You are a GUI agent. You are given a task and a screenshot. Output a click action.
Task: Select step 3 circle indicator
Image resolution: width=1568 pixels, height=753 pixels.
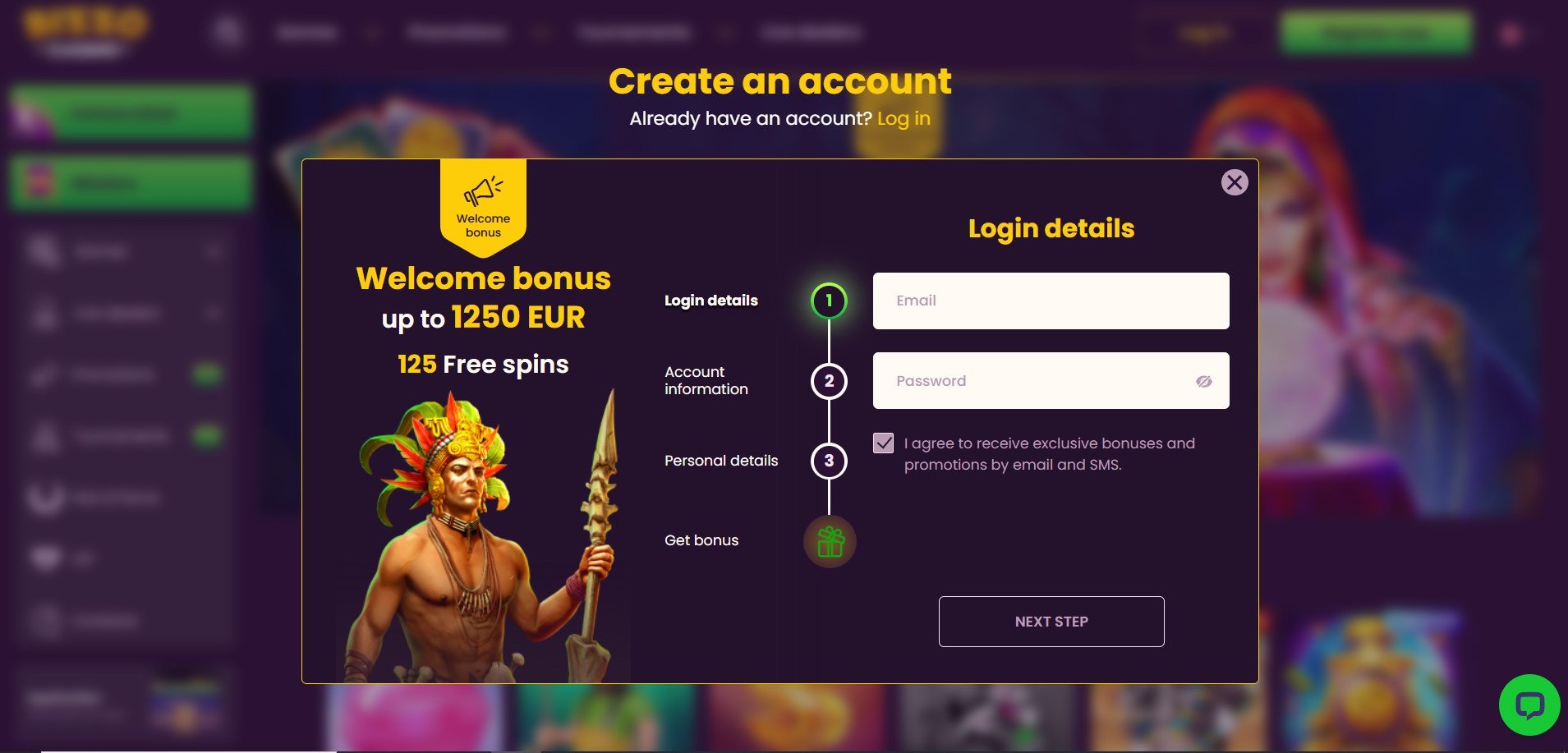pyautogui.click(x=829, y=461)
